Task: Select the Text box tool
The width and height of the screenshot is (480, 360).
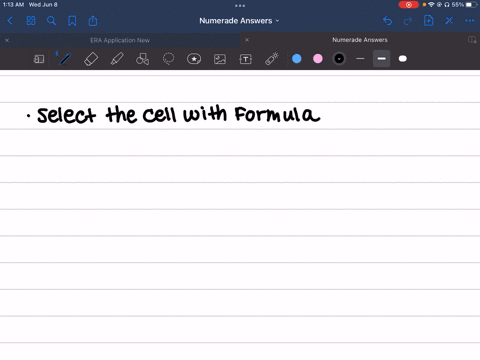Action: click(246, 59)
